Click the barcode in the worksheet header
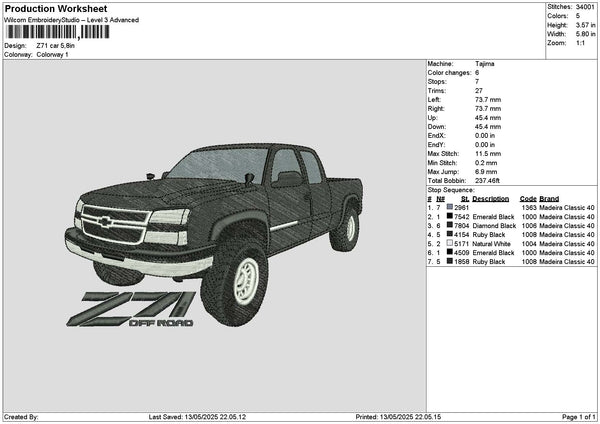600x424 pixels. click(x=57, y=32)
